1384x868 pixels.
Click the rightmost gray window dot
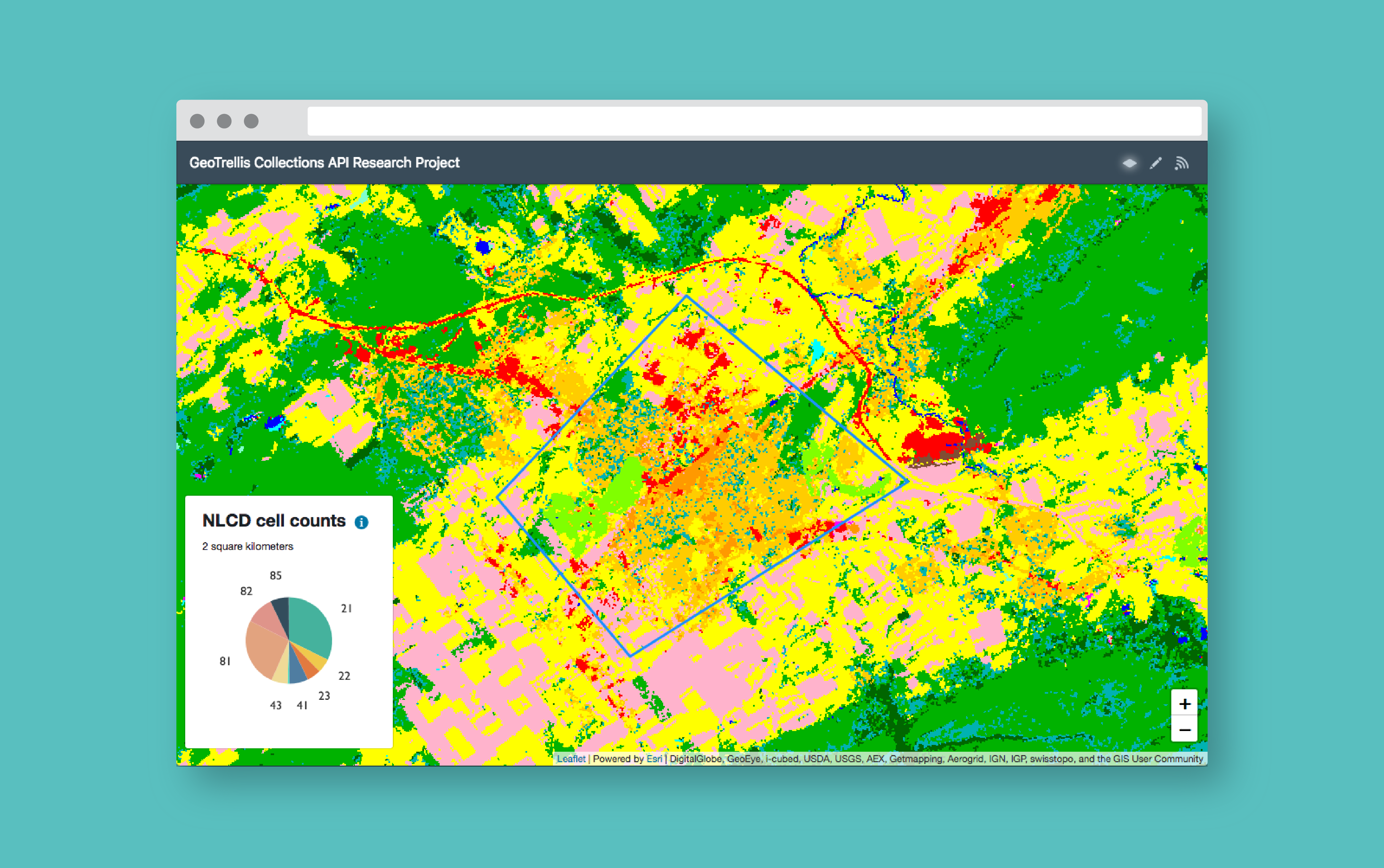point(251,121)
